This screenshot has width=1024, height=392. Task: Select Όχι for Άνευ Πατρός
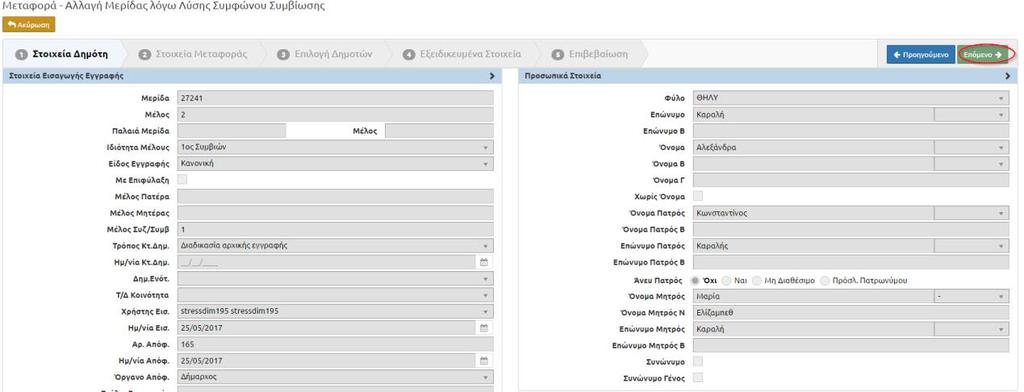coord(696,280)
